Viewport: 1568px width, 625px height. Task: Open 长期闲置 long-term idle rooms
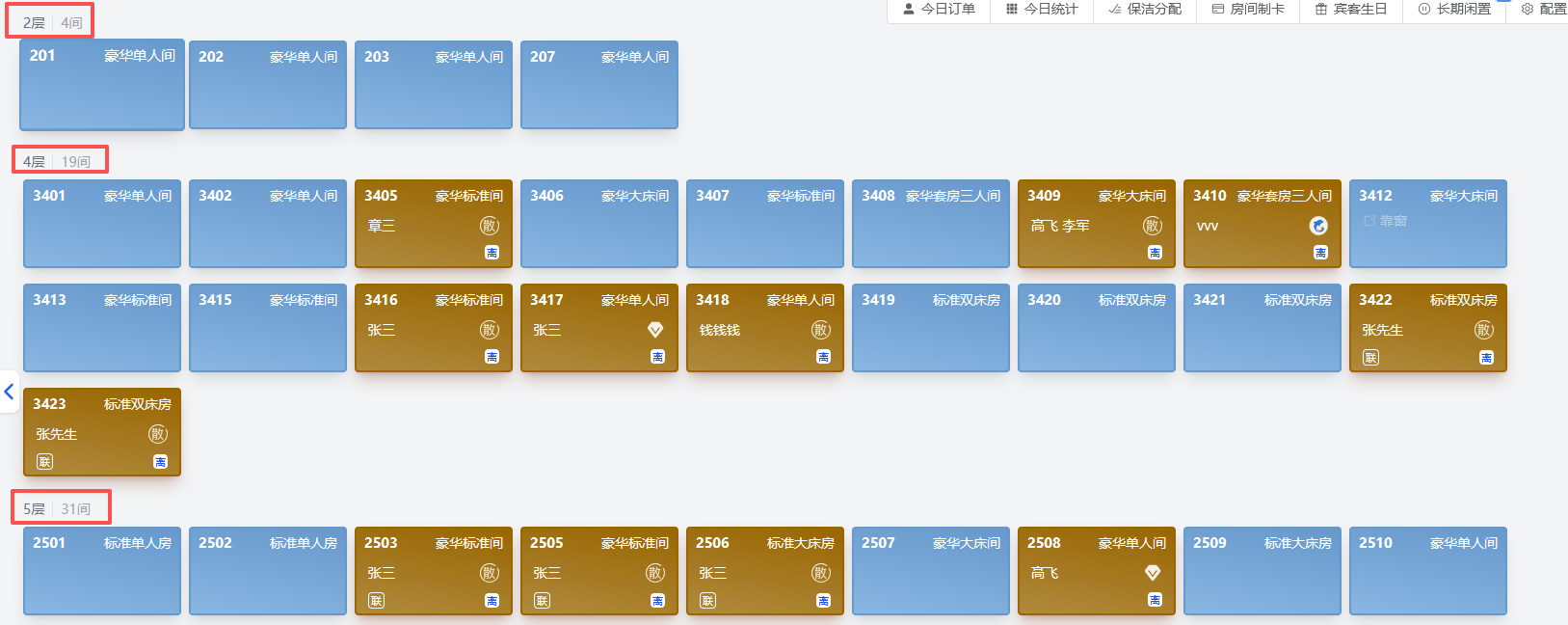[1454, 9]
